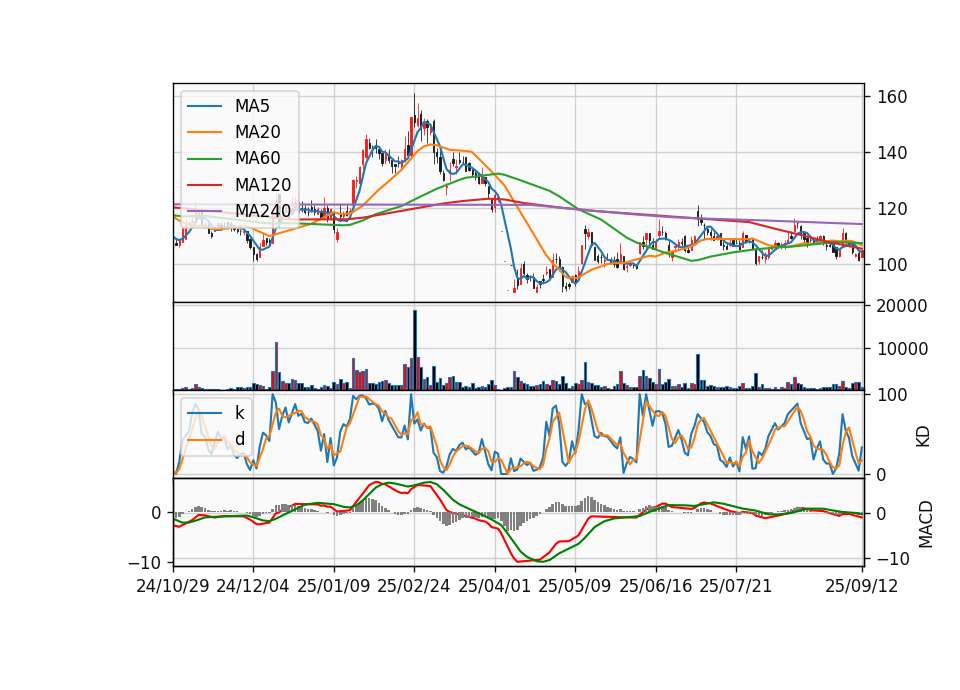Click the 25/06/16 date label

coord(655,586)
